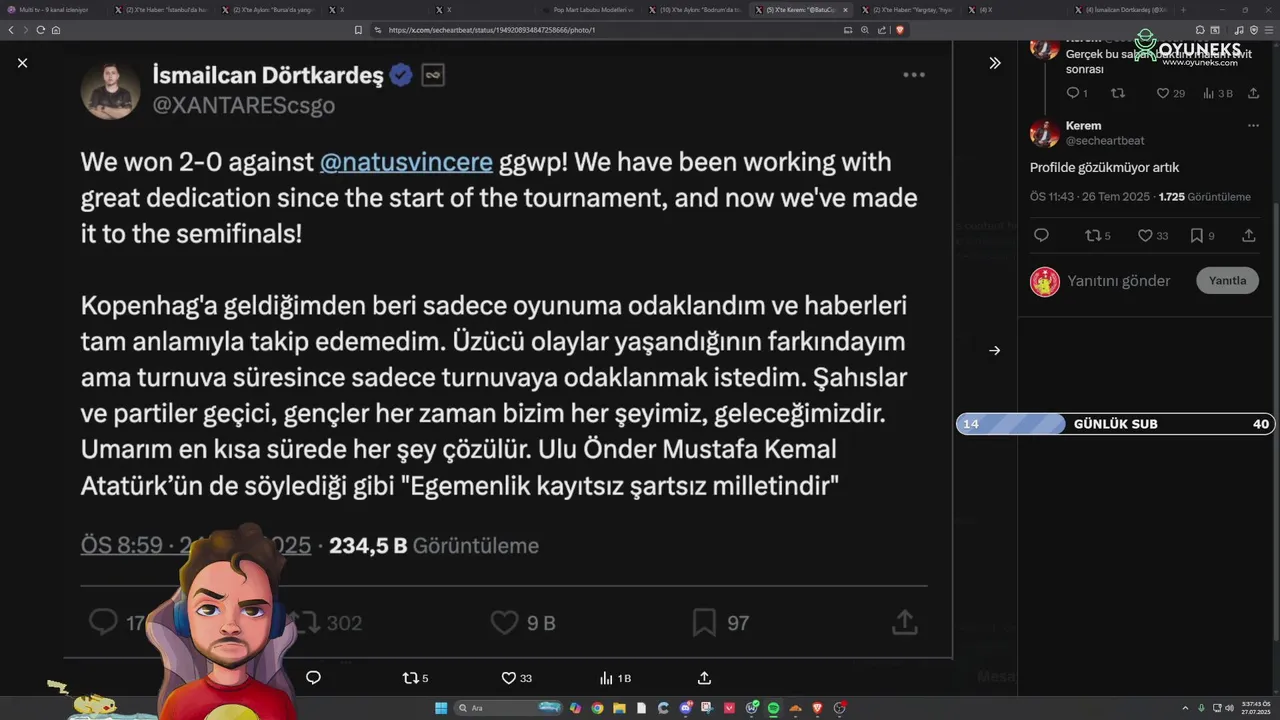Click the bookmark icon beside the address bar
Viewport: 1280px width, 720px height.
point(358,30)
